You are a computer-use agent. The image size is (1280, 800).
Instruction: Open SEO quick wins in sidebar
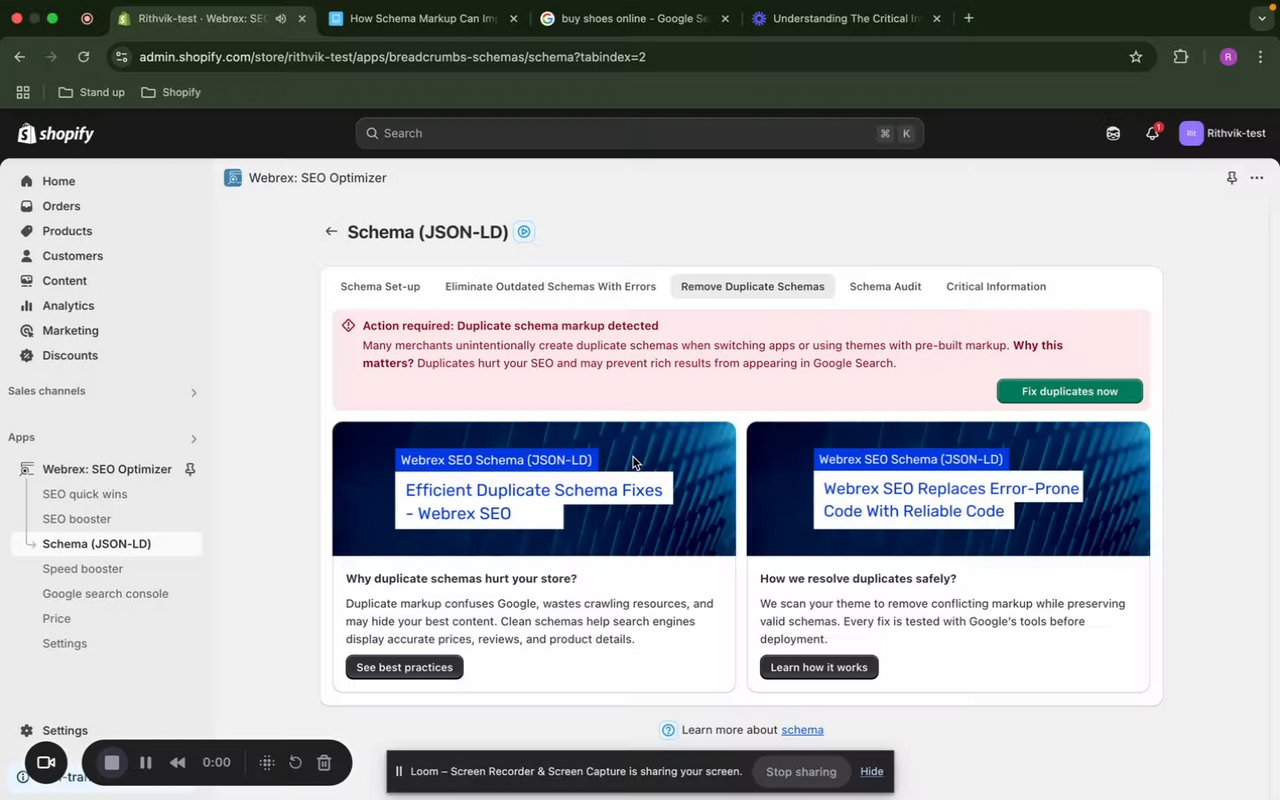coord(85,494)
